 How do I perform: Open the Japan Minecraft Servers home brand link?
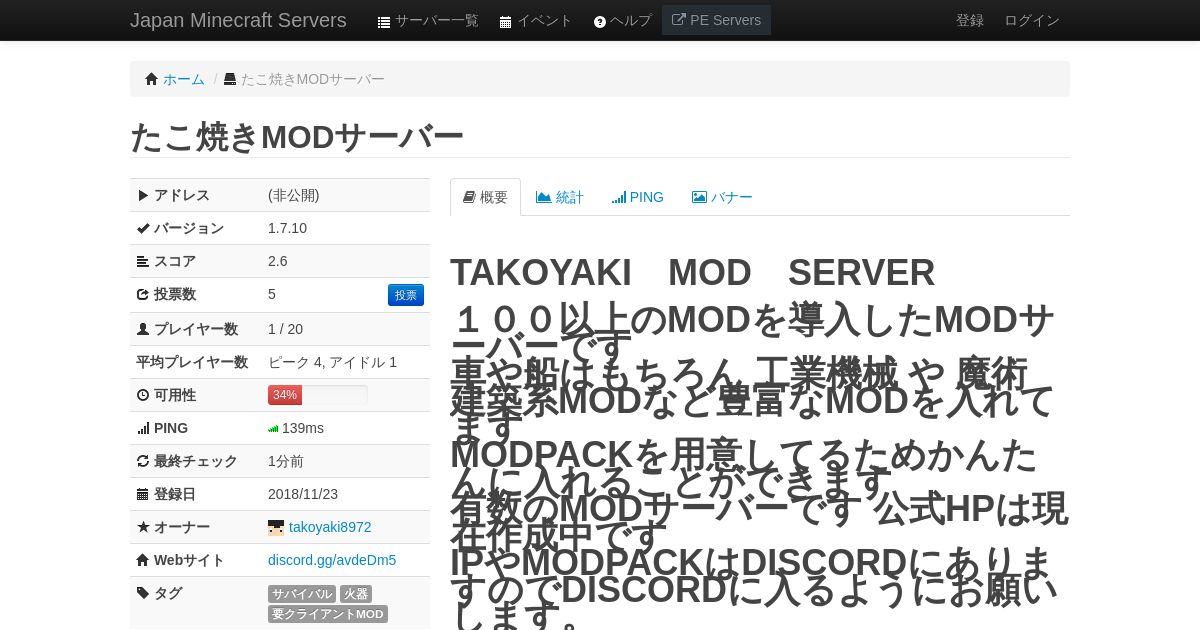tap(238, 20)
